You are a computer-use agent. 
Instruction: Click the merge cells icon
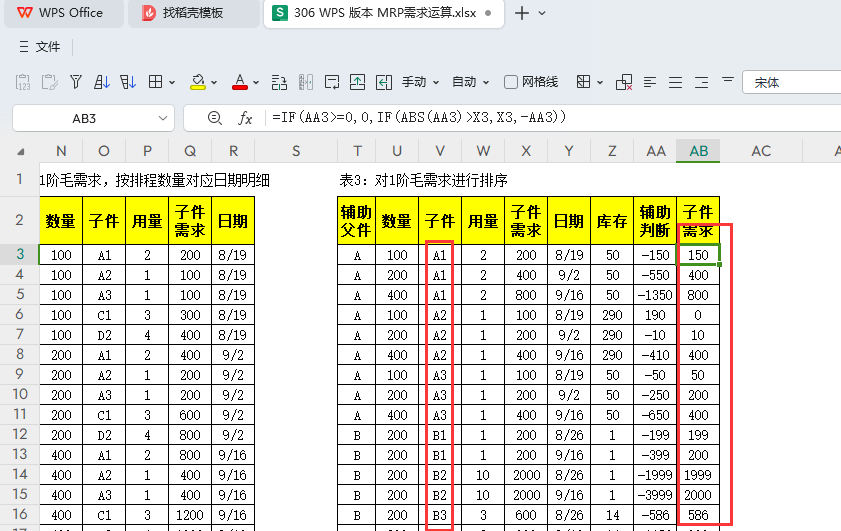pos(279,82)
